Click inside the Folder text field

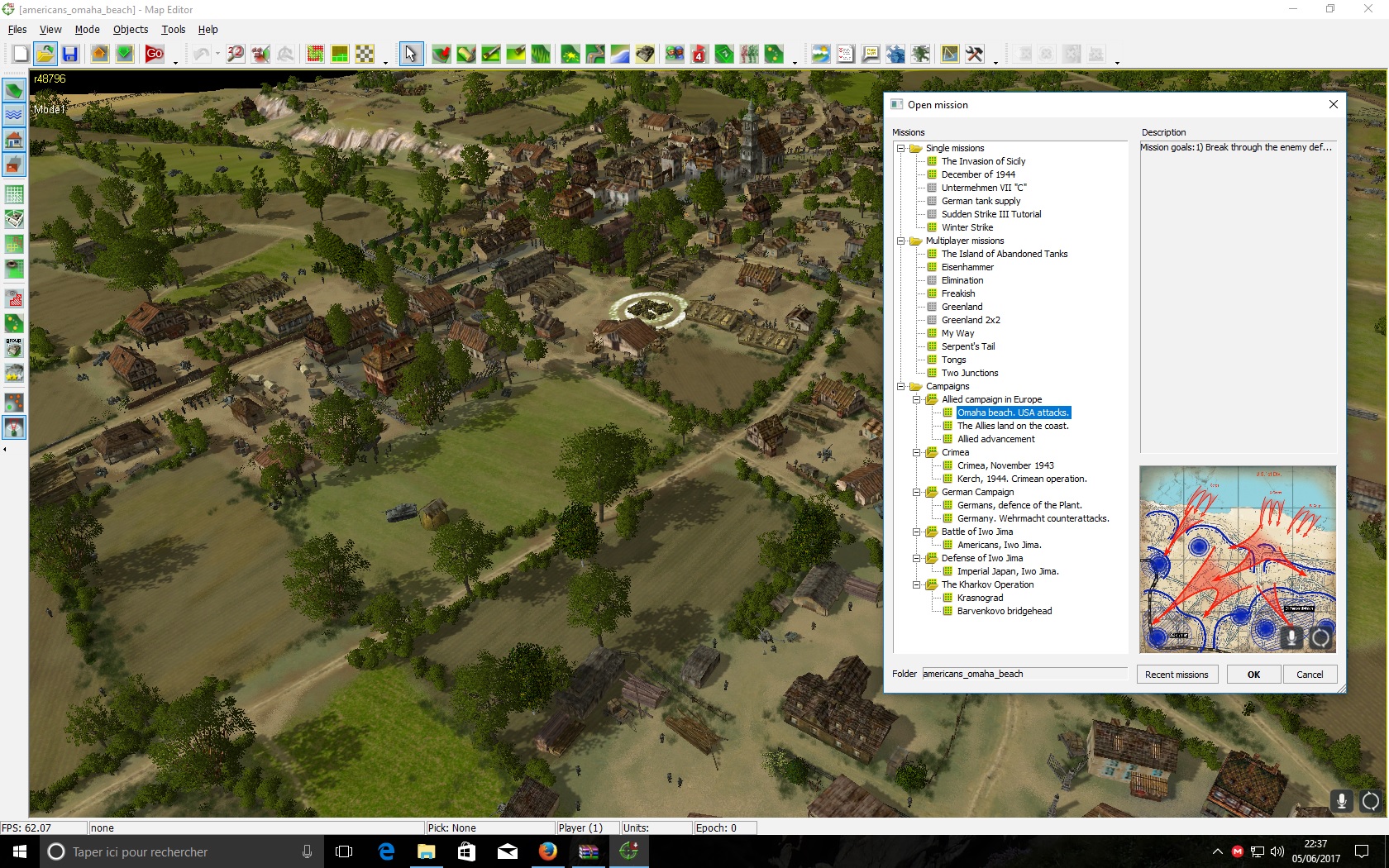click(x=1025, y=674)
